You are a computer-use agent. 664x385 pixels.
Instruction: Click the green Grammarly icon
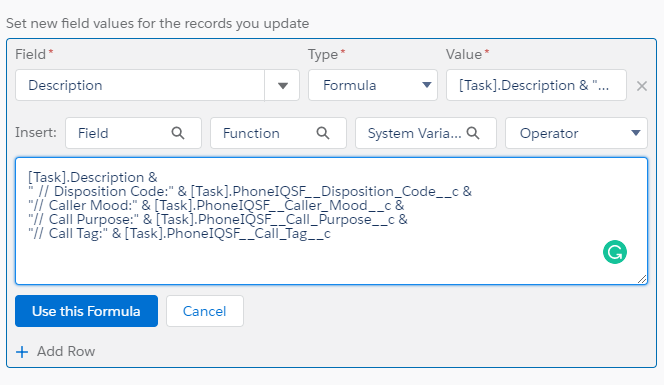pos(614,252)
